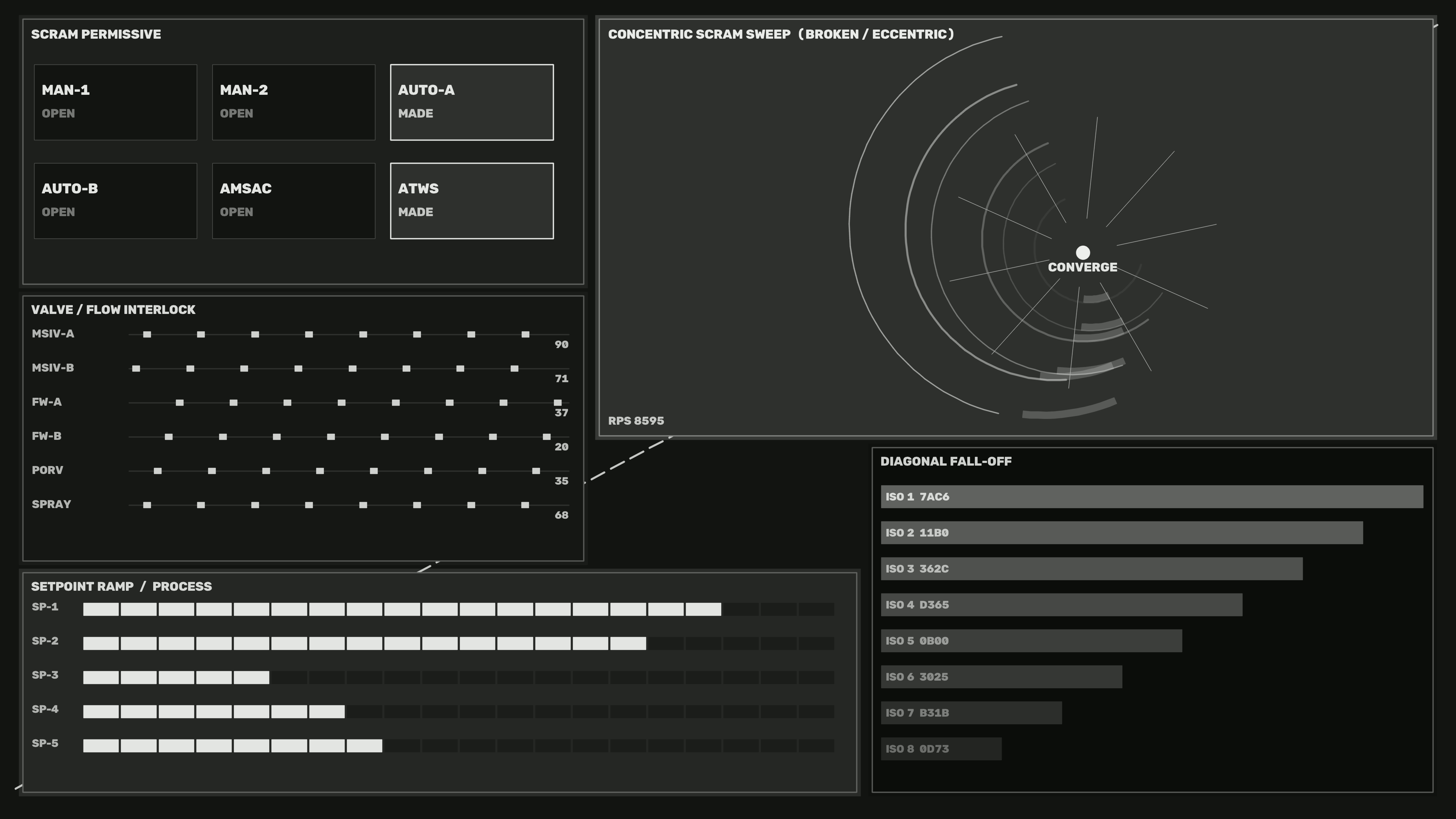Viewport: 1456px width, 819px height.
Task: Click the SCRAM PERMISSIVE panel title
Action: pos(96,34)
